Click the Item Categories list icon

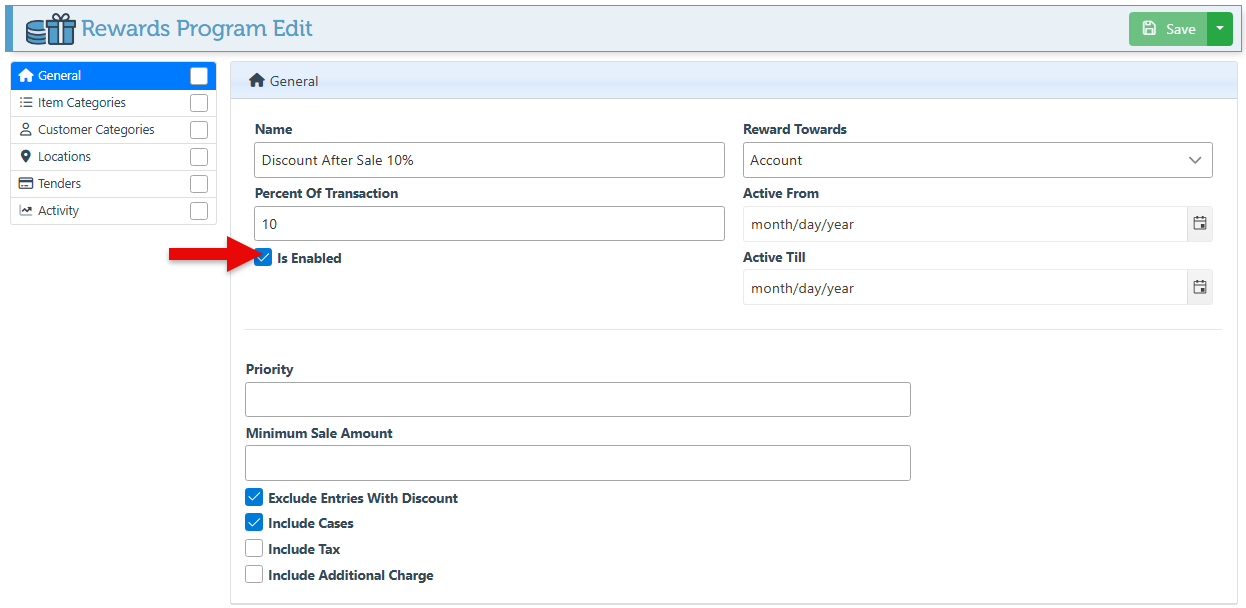click(x=26, y=103)
